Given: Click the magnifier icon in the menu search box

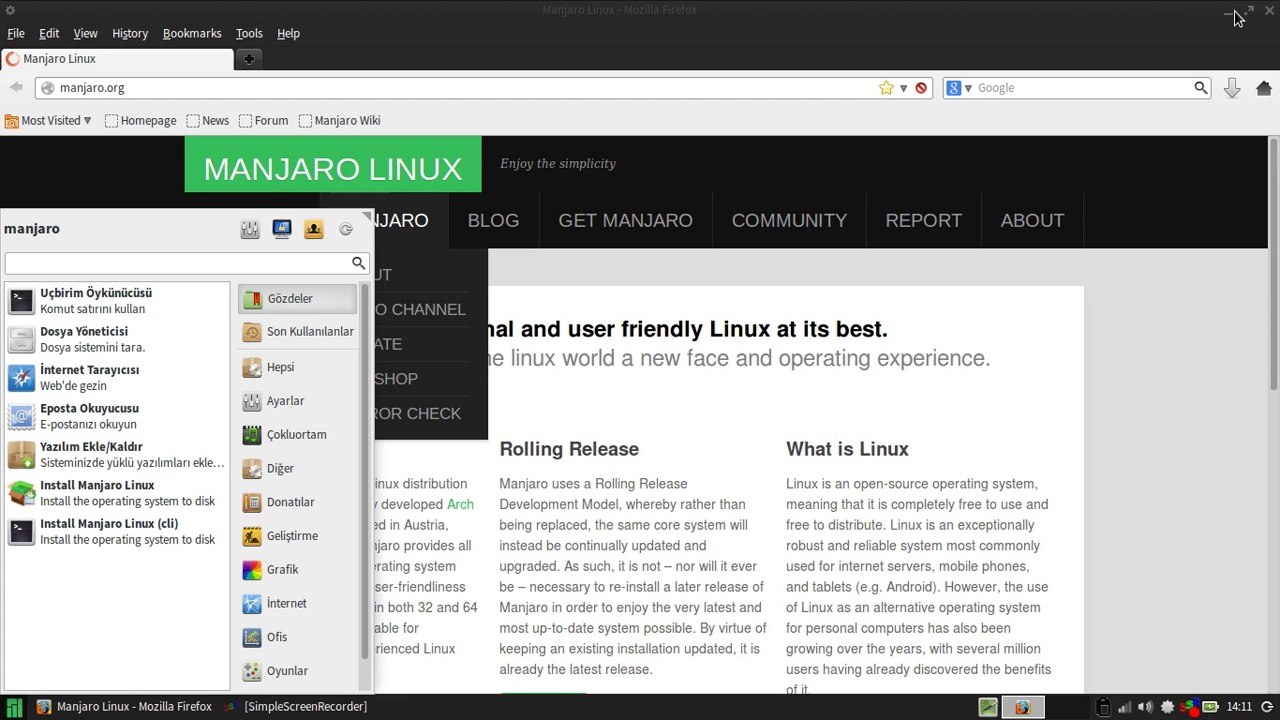Looking at the screenshot, I should [358, 263].
